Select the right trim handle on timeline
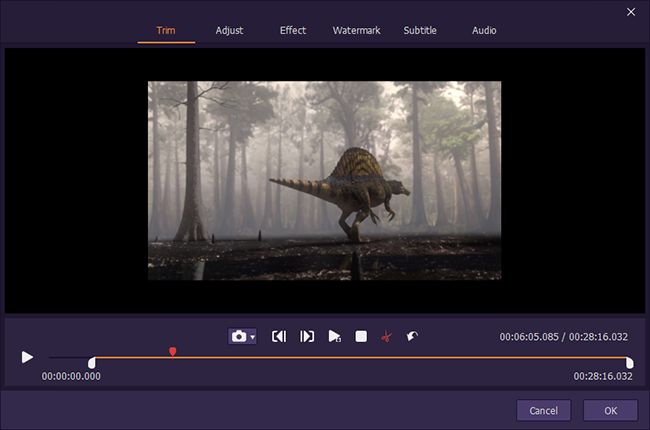The height and width of the screenshot is (430, 650). click(x=629, y=363)
